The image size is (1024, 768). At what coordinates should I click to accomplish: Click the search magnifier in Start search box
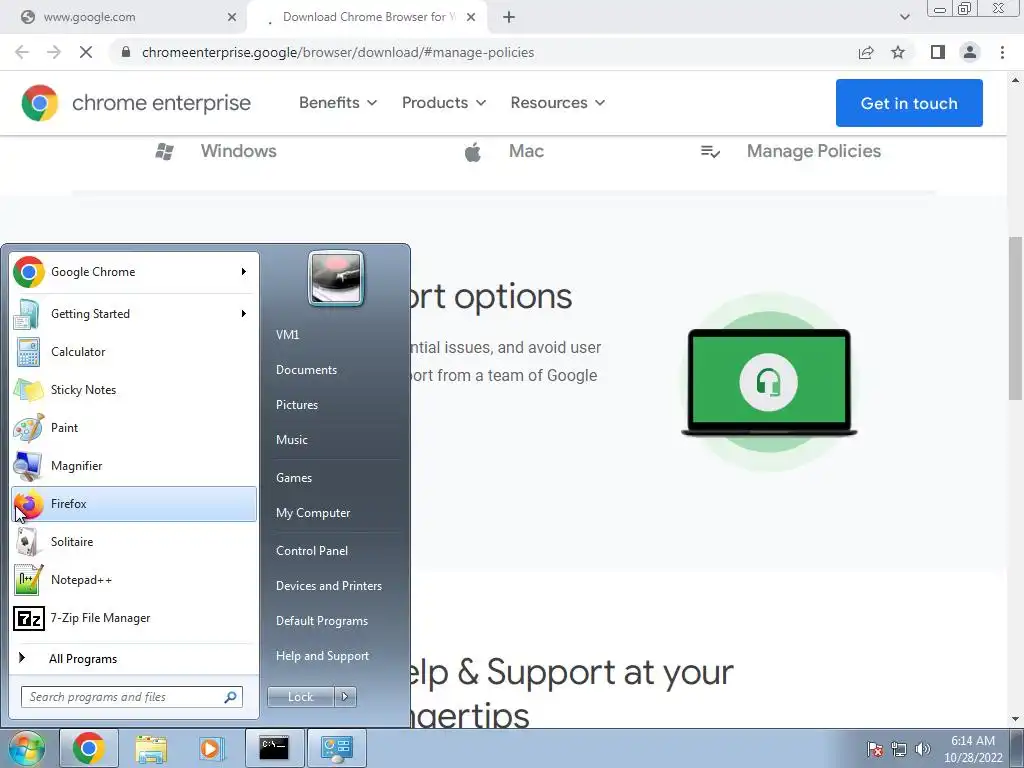click(231, 697)
